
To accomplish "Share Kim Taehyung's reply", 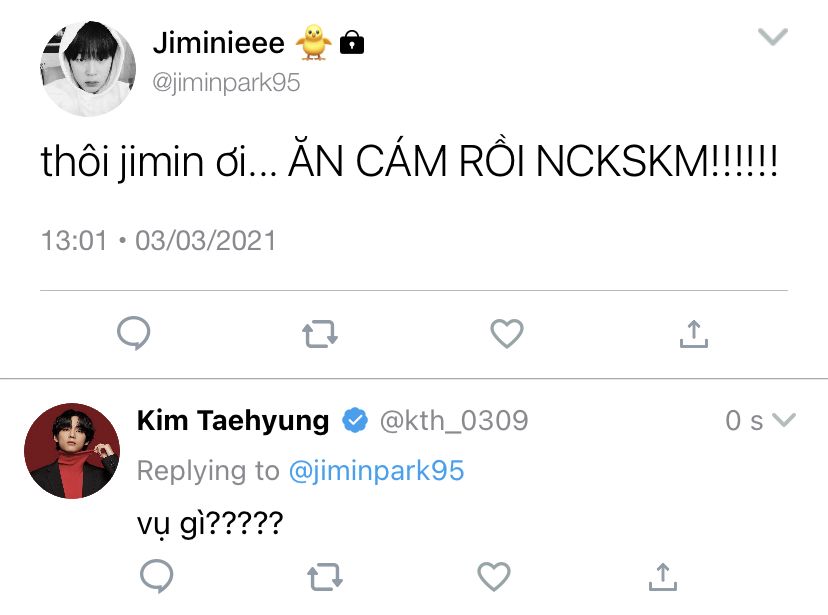I will point(660,576).
